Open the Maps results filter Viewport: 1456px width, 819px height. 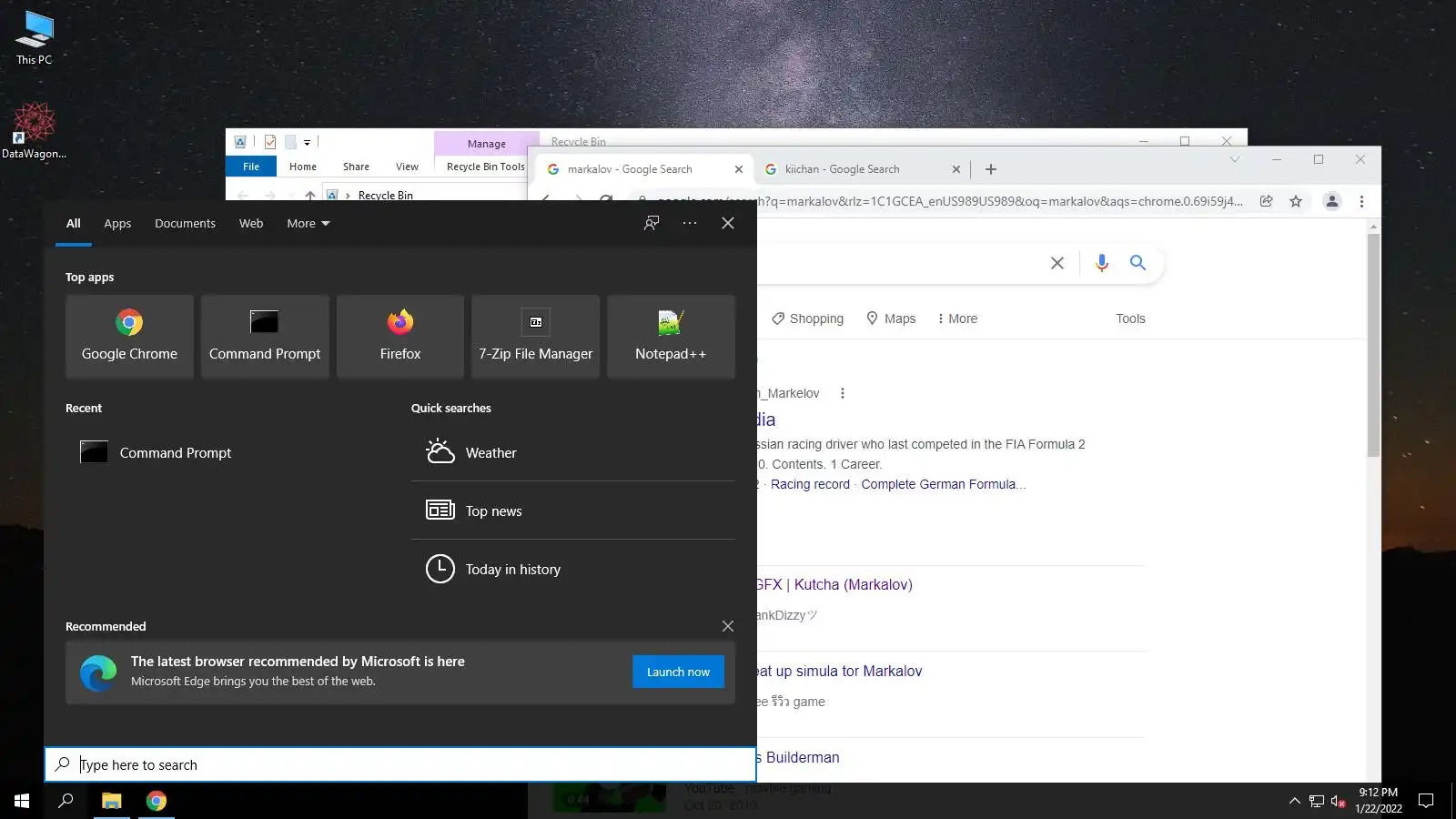pos(891,318)
